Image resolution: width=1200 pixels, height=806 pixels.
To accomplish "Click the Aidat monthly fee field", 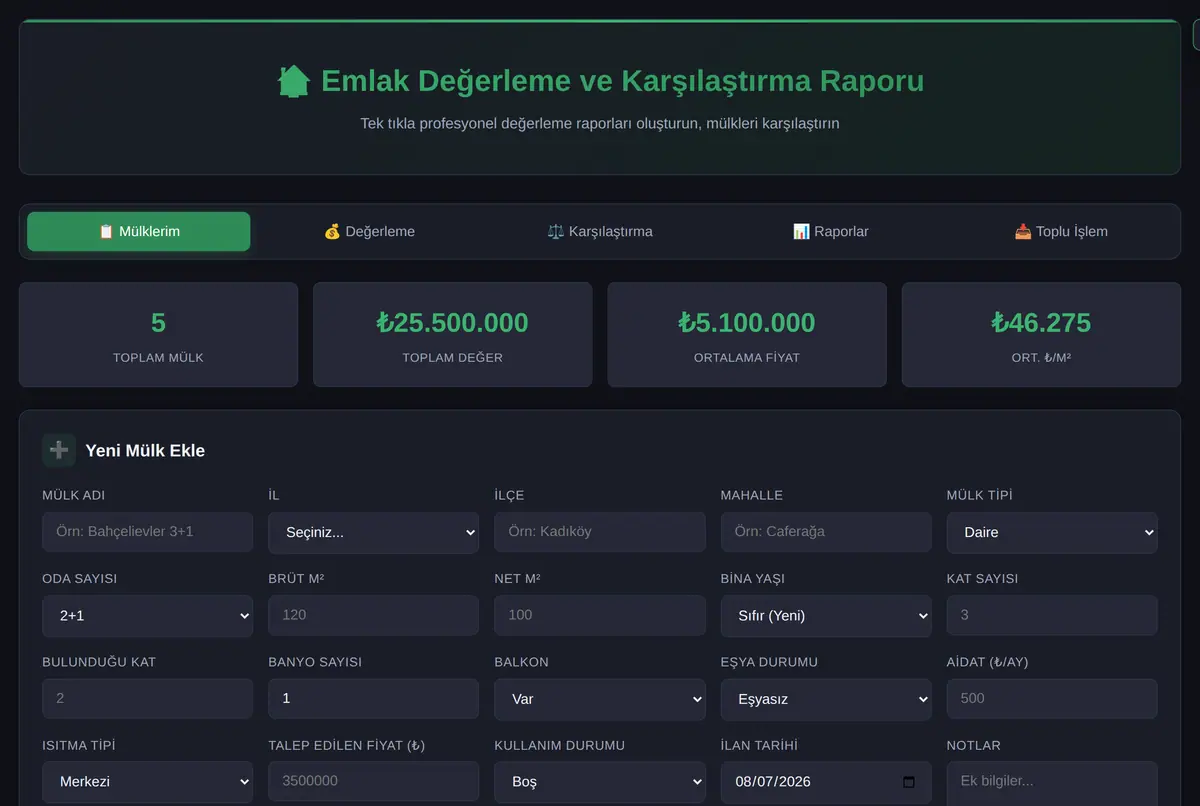I will (x=1052, y=698).
